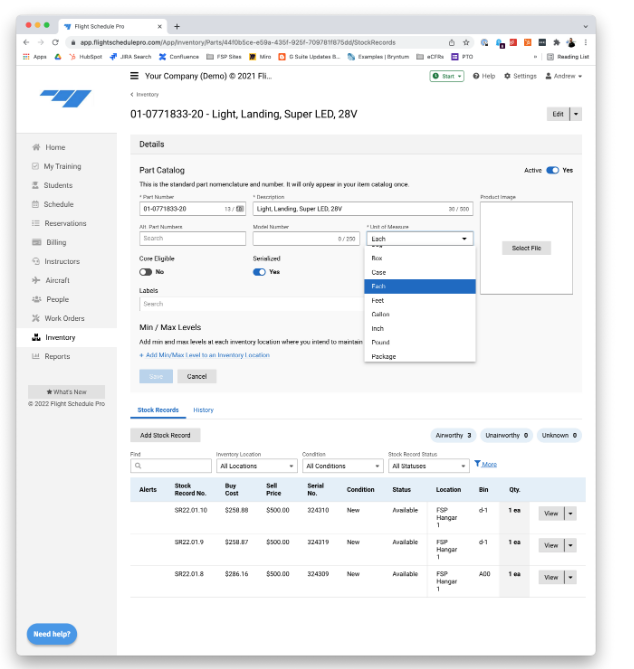Open the Apps bookmark shortcut

pyautogui.click(x=35, y=57)
